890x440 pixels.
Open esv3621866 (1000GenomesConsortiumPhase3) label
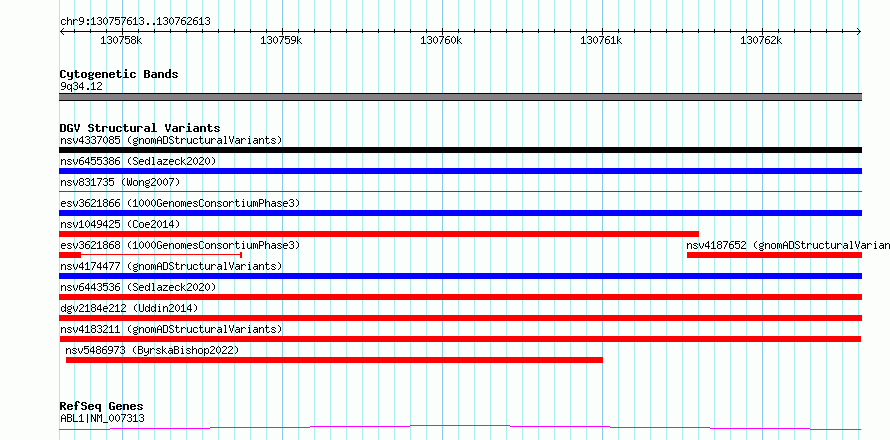point(179,203)
